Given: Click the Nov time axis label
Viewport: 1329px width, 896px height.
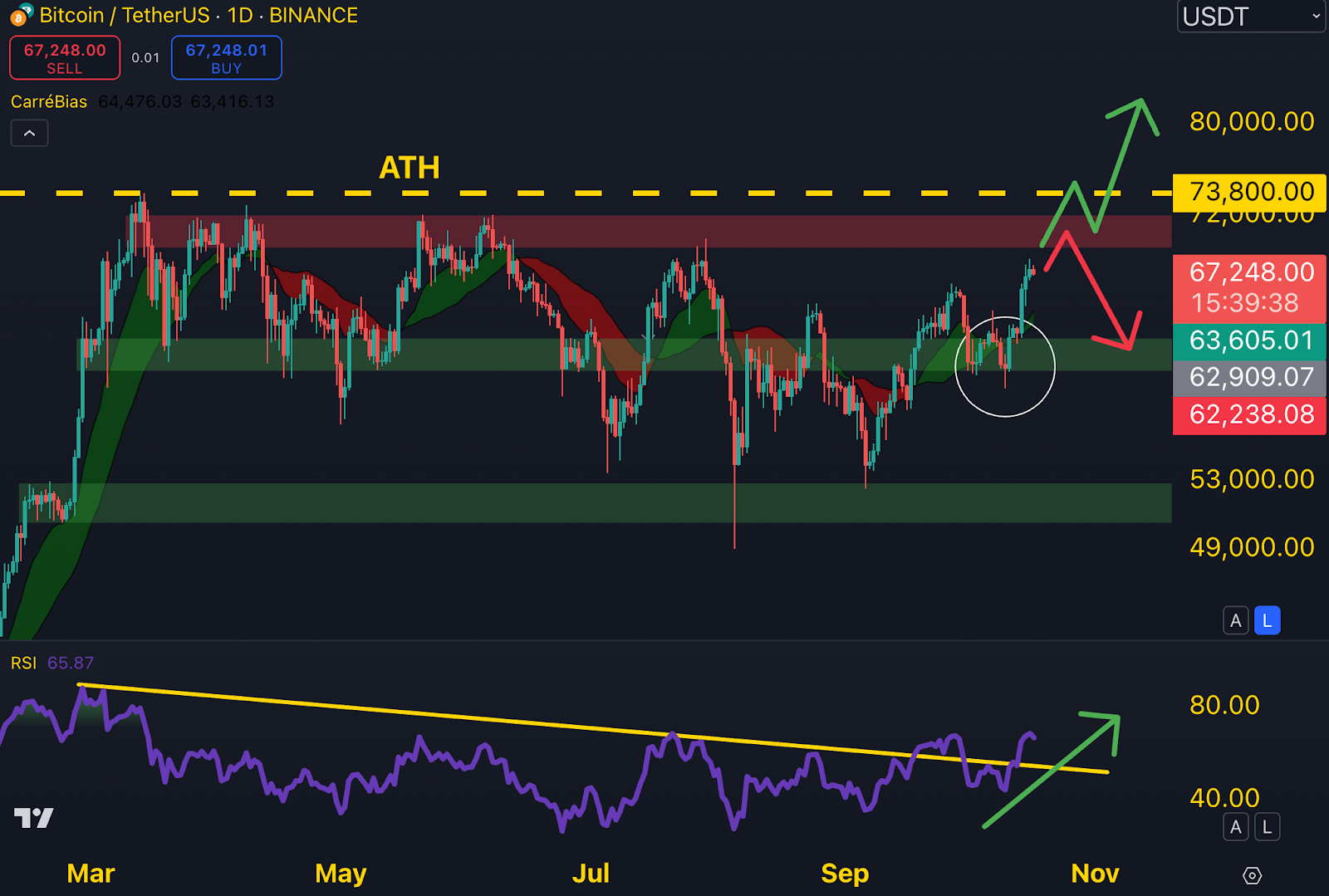Looking at the screenshot, I should pyautogui.click(x=1095, y=874).
